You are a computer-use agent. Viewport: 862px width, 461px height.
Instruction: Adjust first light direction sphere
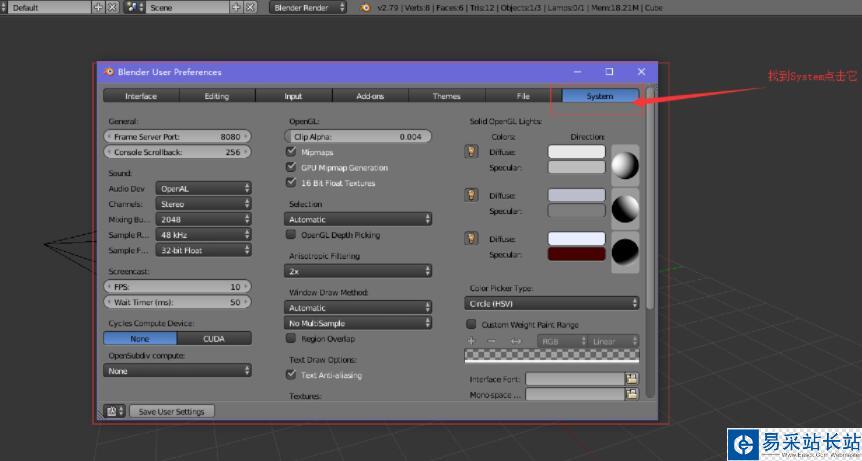click(626, 165)
